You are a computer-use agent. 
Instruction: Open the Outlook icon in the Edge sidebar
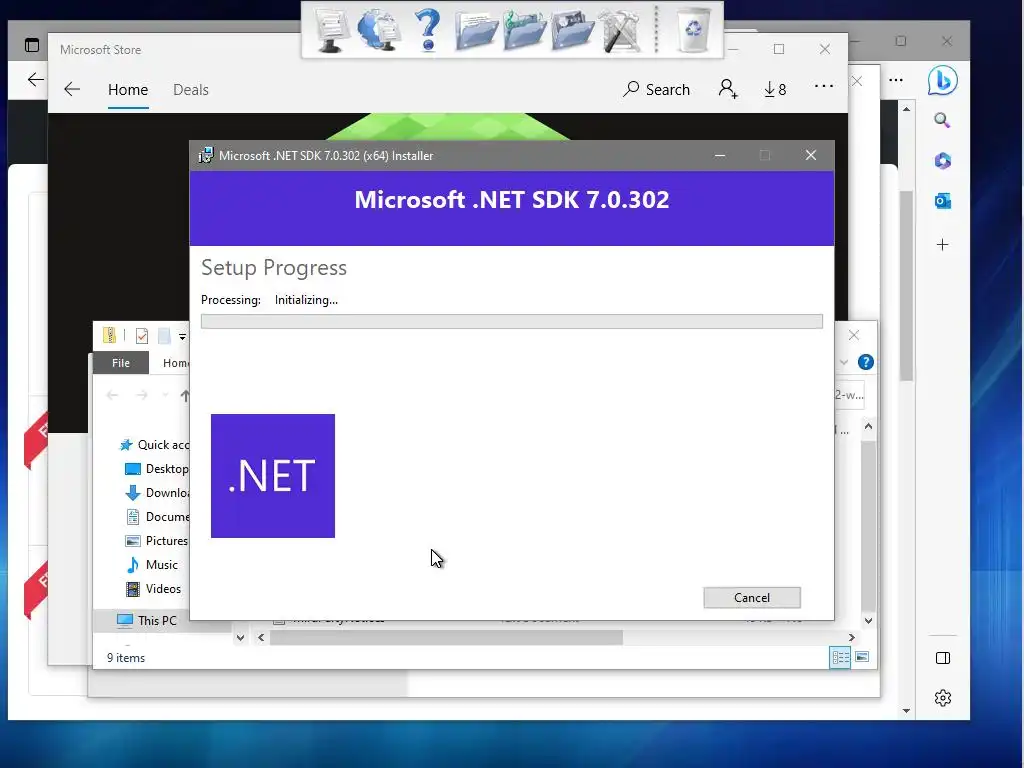tap(942, 201)
